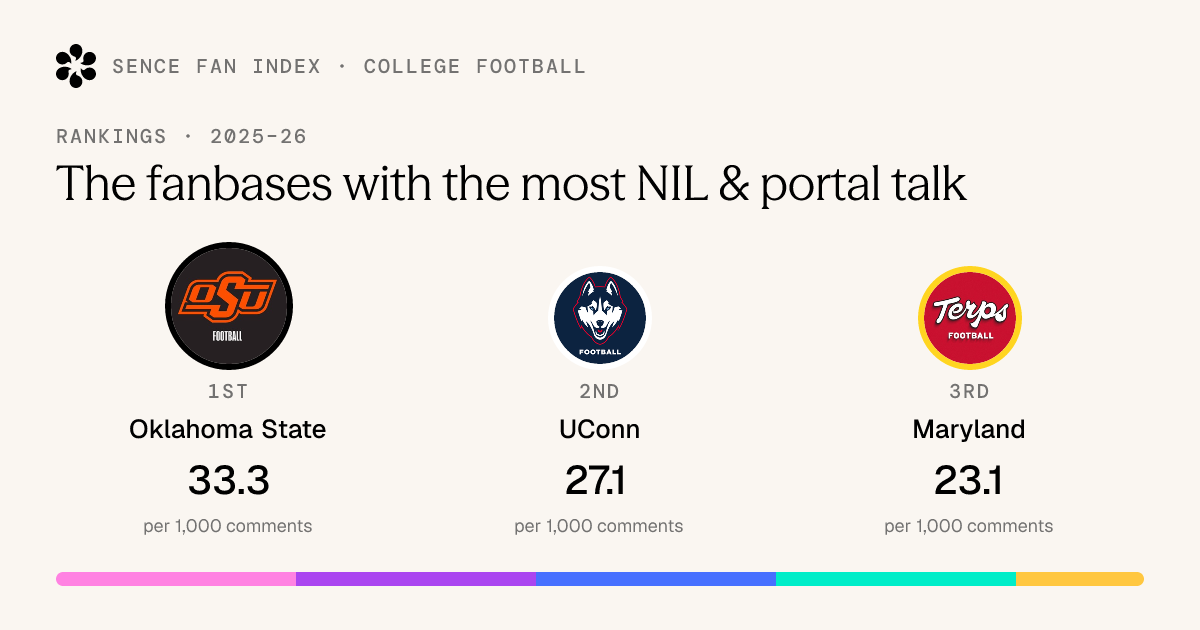Select the blue segment of color bar
Screen dimensions: 1200x630
[656, 579]
